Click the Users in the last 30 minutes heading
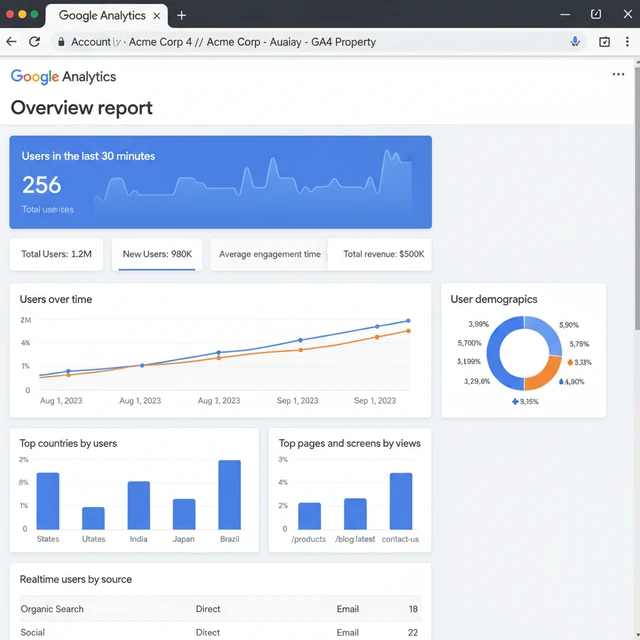 click(x=88, y=156)
